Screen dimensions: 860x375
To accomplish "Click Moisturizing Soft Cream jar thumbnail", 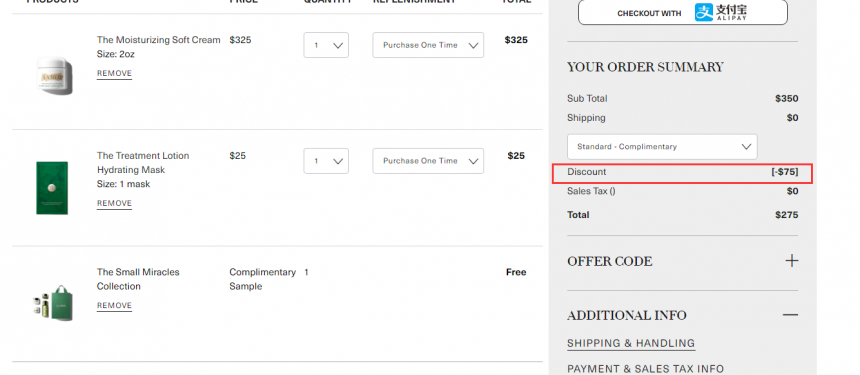I will [x=54, y=75].
